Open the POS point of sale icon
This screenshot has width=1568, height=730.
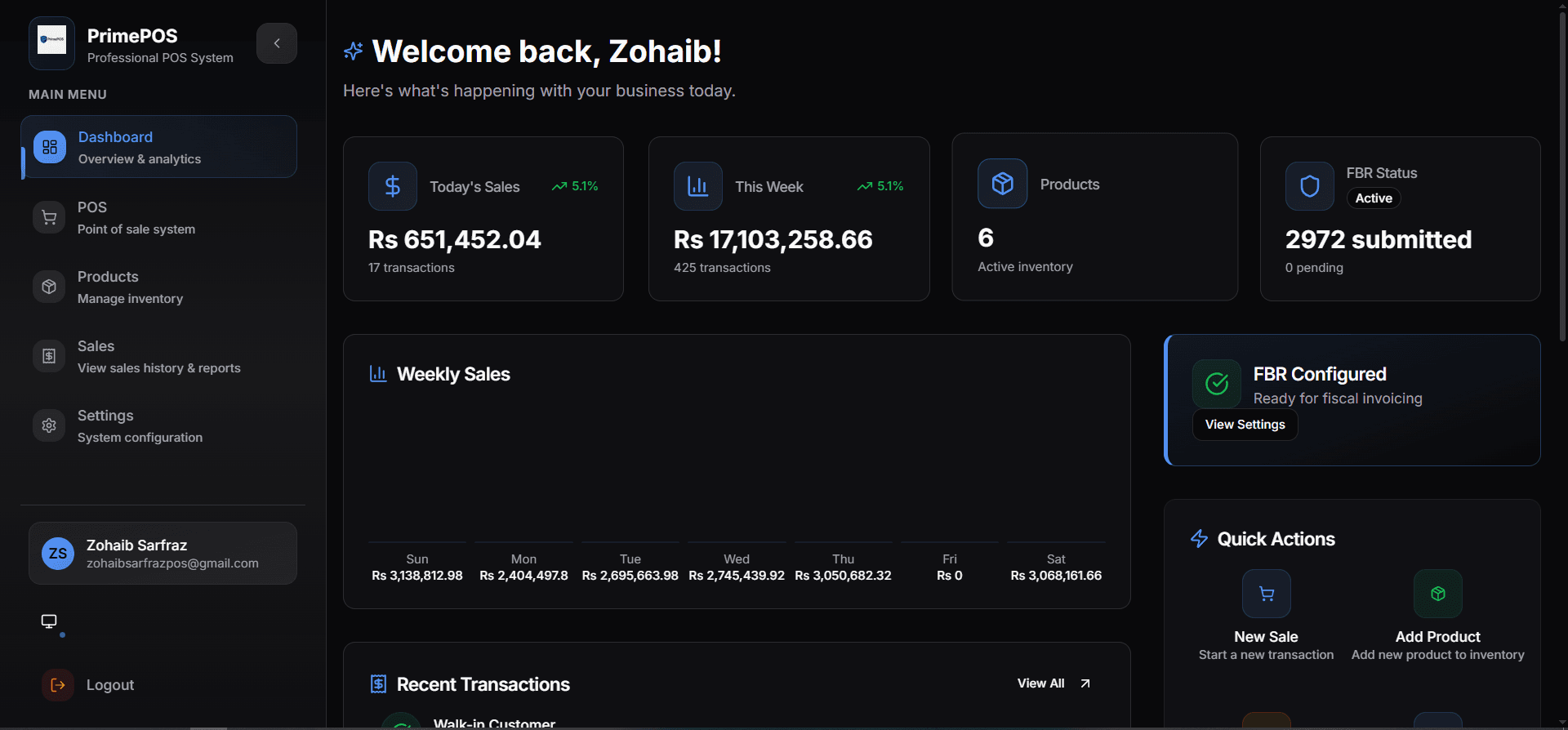coord(49,216)
